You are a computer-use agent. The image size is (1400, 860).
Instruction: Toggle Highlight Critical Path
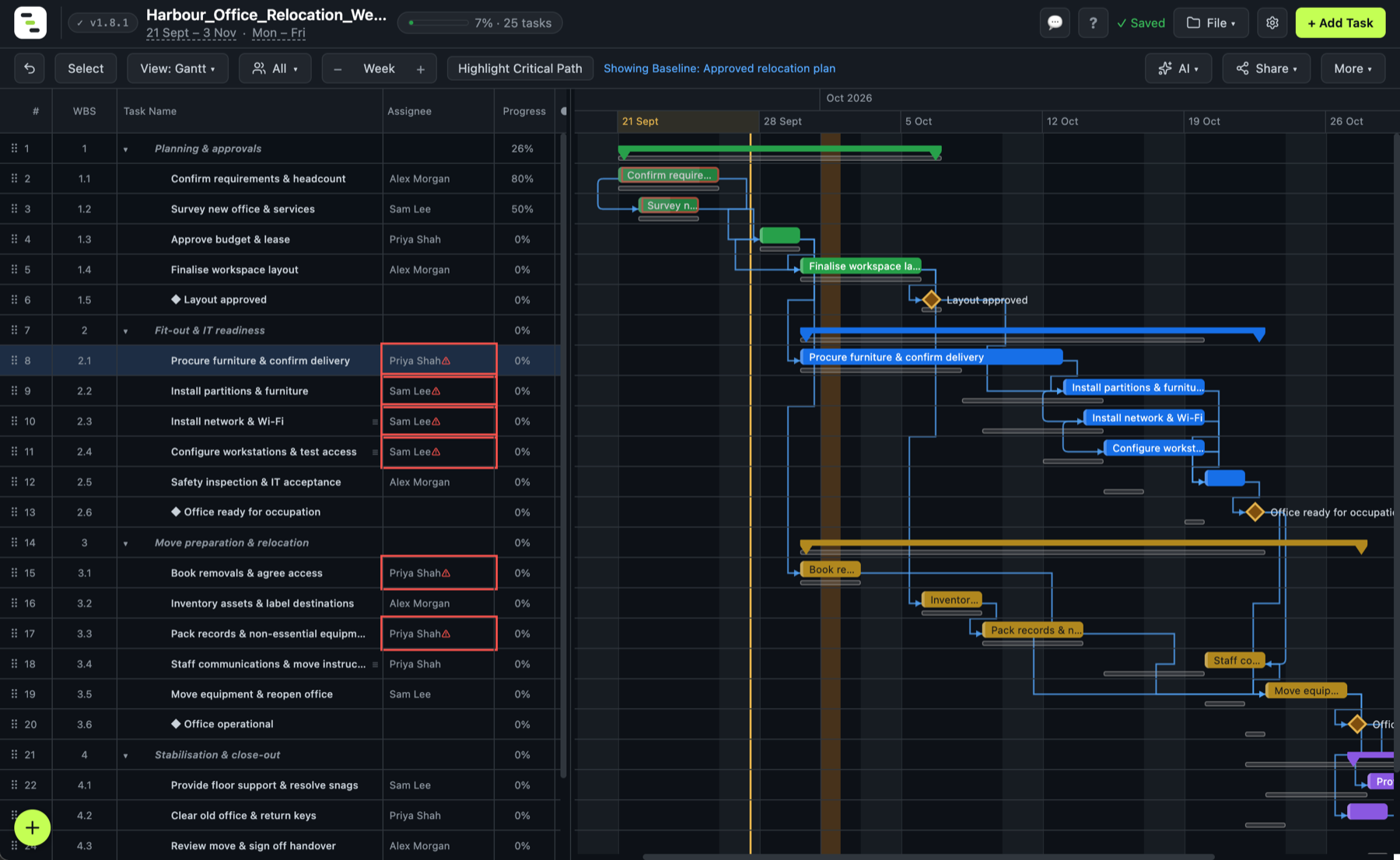[520, 68]
